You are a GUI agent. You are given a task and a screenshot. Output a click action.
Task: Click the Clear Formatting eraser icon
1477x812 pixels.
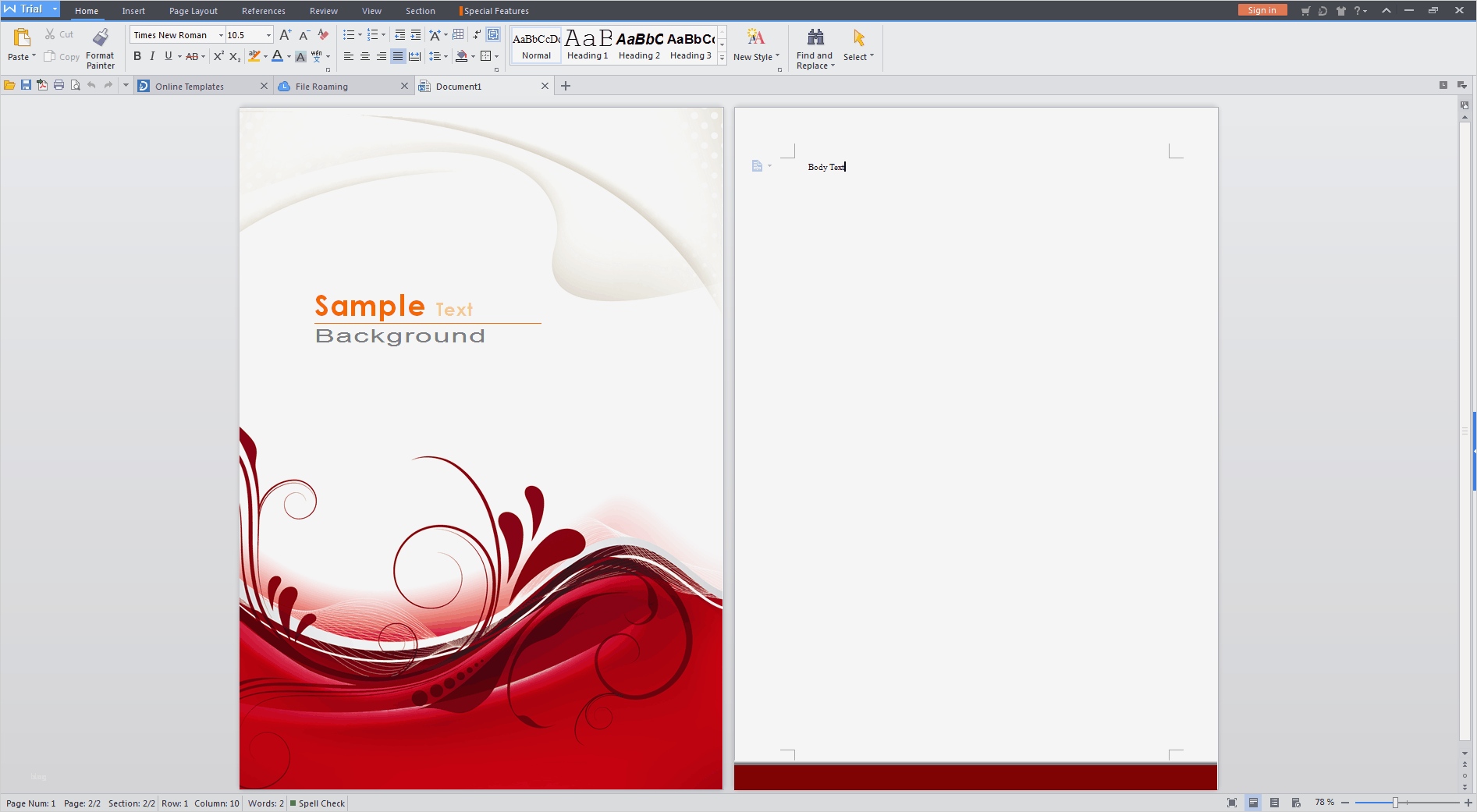point(323,35)
